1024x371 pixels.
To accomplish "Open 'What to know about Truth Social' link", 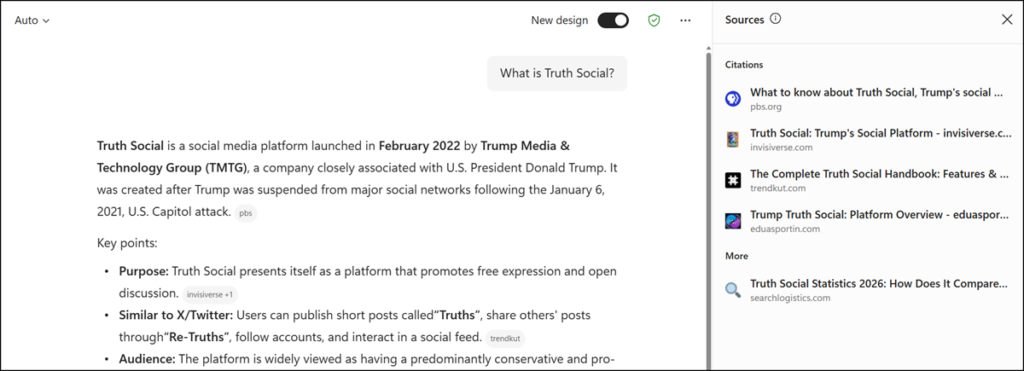I will (x=876, y=93).
